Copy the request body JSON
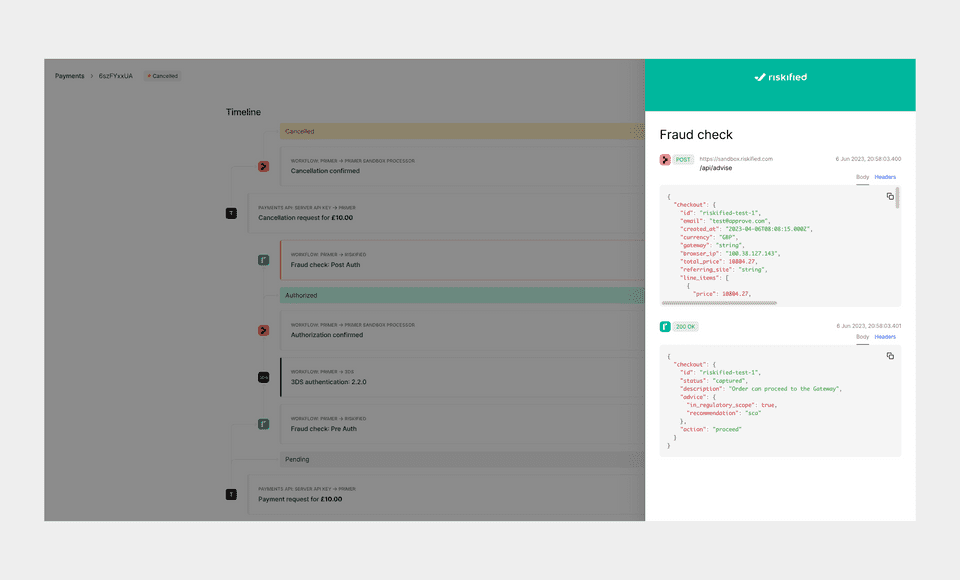Screen dimensions: 960x580 (890, 197)
